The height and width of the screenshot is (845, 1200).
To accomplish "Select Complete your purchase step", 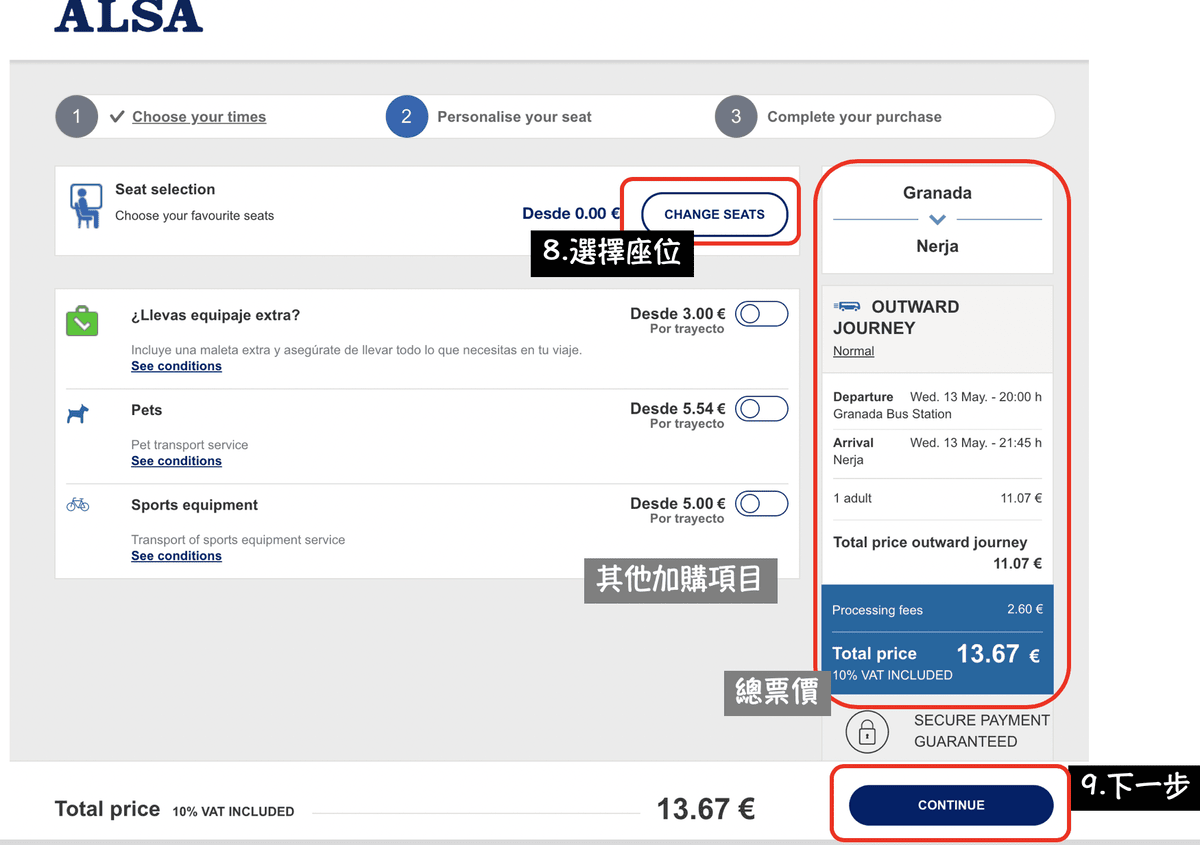I will point(854,117).
